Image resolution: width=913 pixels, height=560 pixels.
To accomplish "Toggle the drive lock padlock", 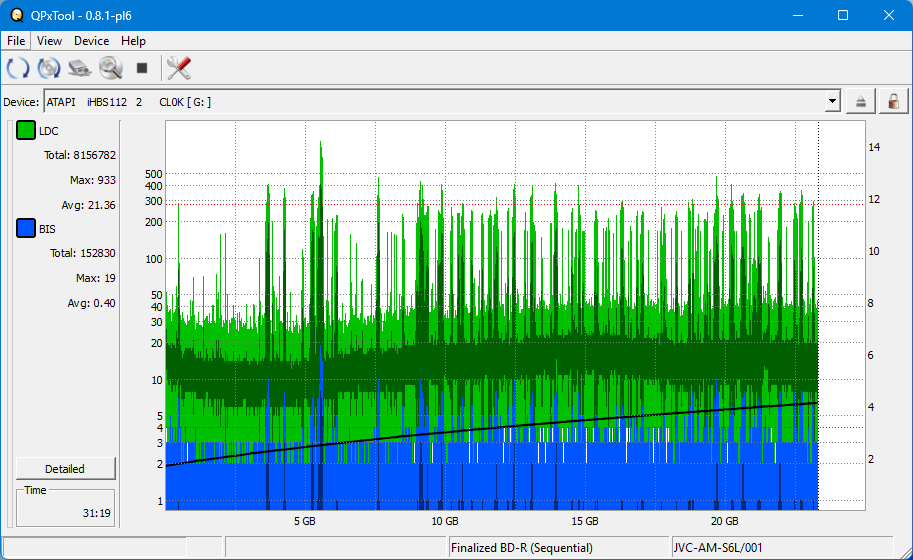I will (893, 101).
